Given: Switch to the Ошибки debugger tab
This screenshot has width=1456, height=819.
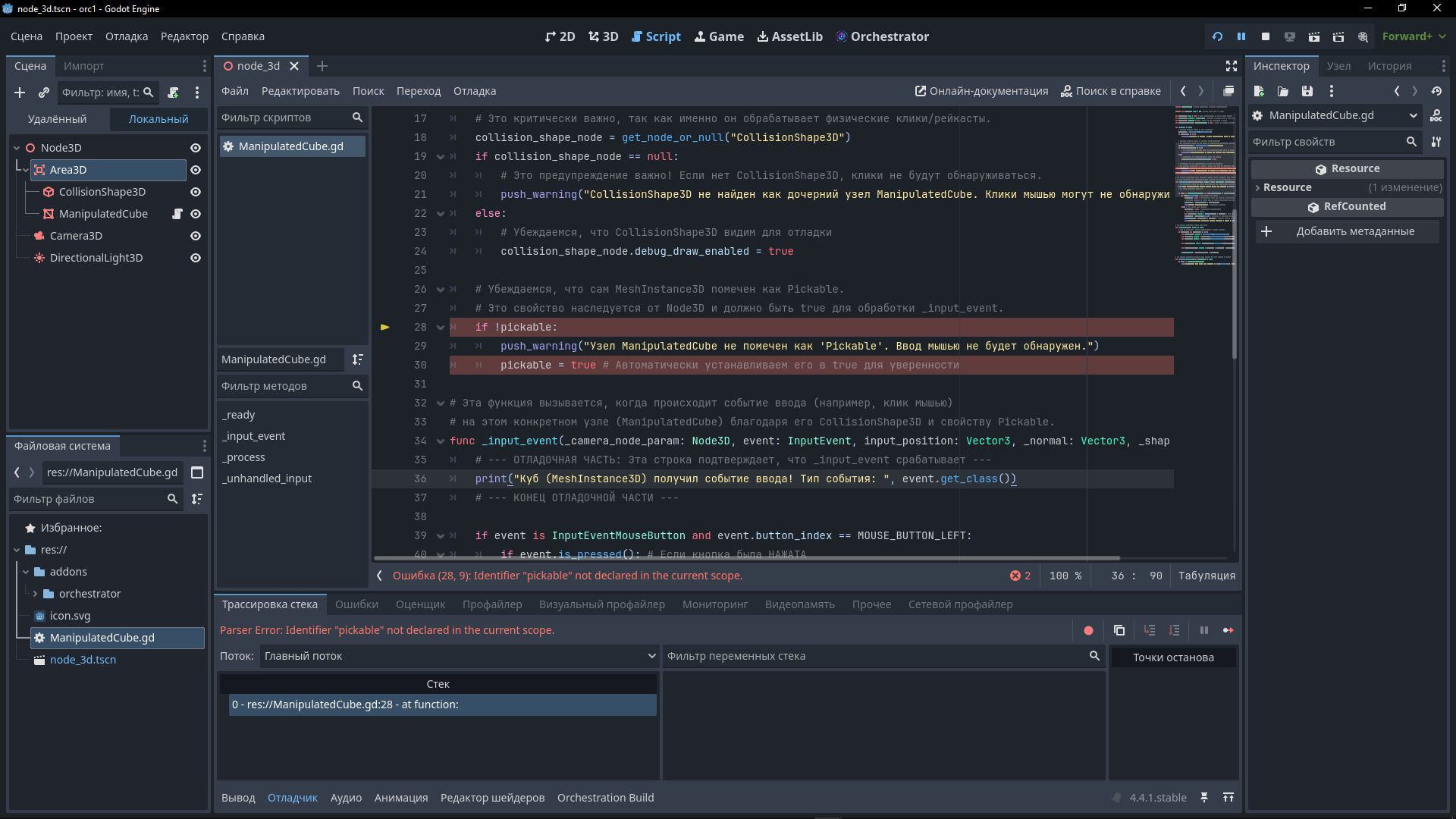Looking at the screenshot, I should point(356,604).
